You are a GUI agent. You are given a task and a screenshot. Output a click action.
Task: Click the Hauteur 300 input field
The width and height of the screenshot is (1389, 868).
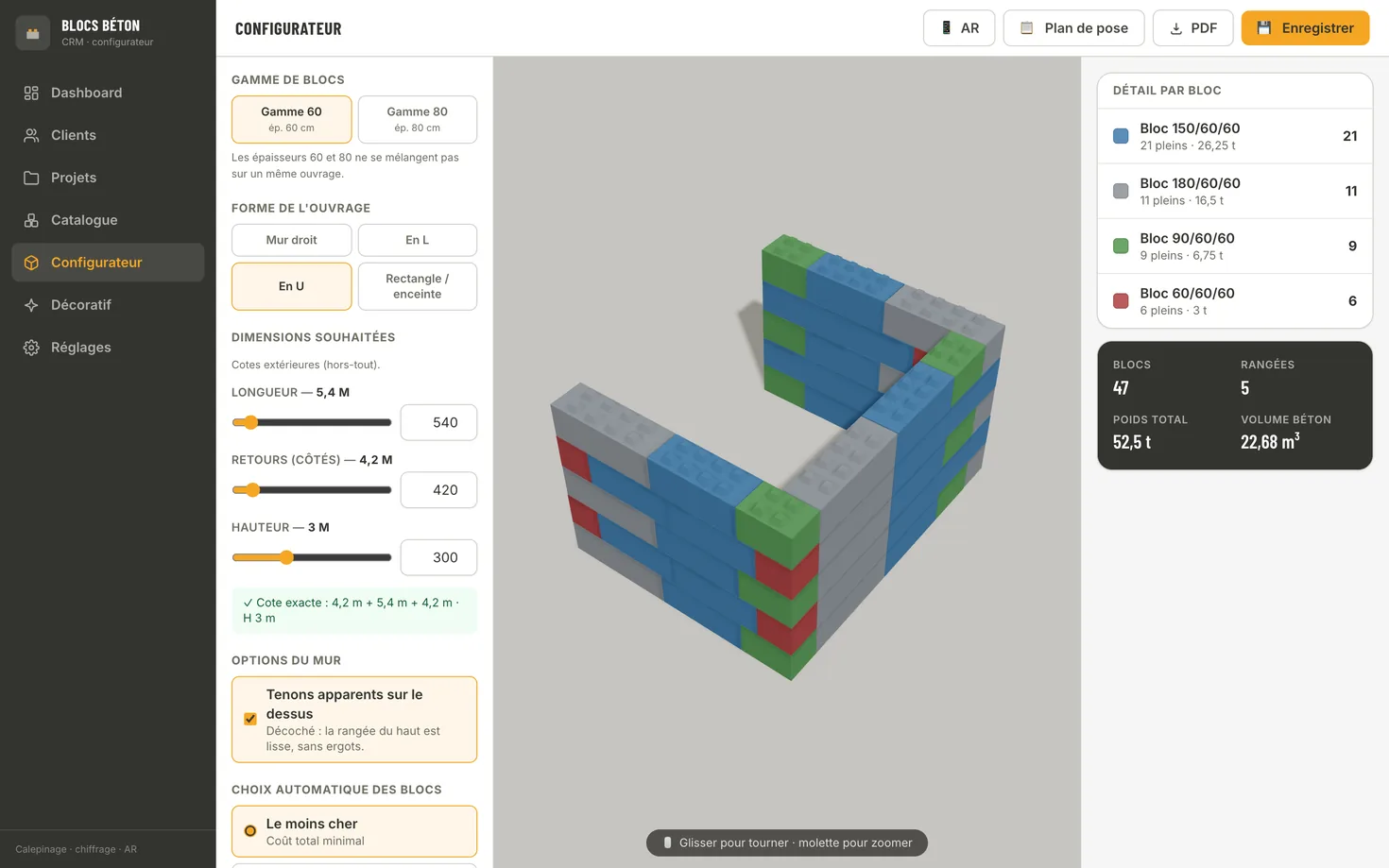point(438,557)
